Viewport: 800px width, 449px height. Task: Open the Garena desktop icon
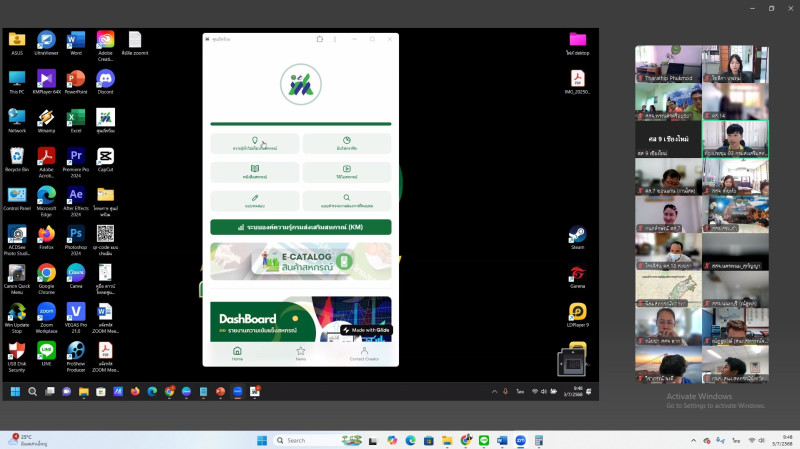pyautogui.click(x=577, y=276)
